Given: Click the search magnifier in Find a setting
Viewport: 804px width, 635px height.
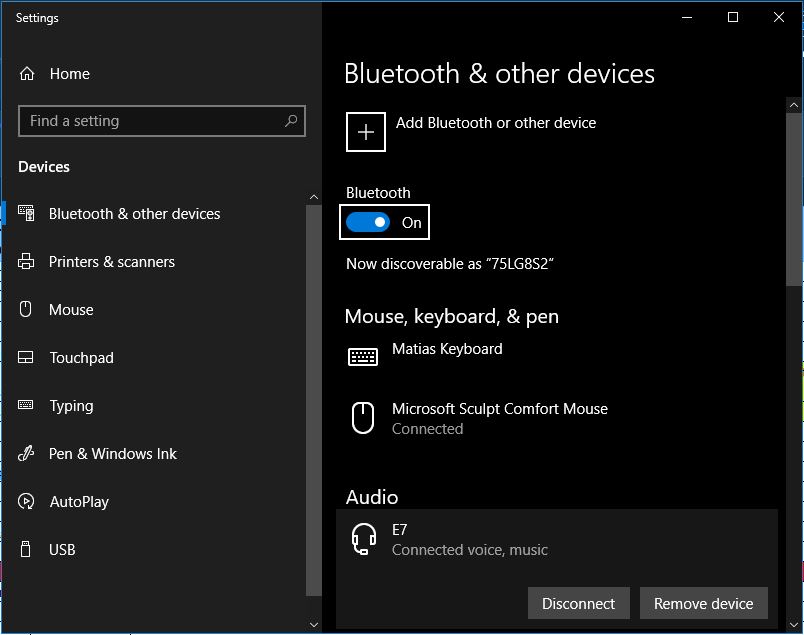Looking at the screenshot, I should click(291, 120).
